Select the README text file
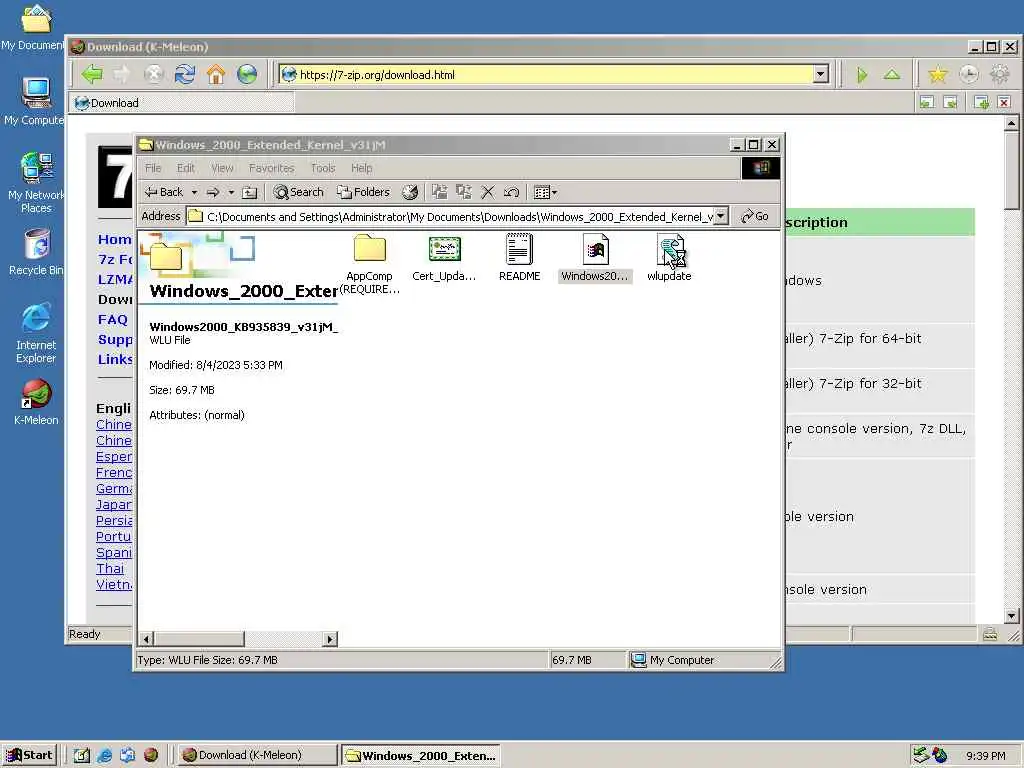Viewport: 1024px width, 768px height. point(520,259)
